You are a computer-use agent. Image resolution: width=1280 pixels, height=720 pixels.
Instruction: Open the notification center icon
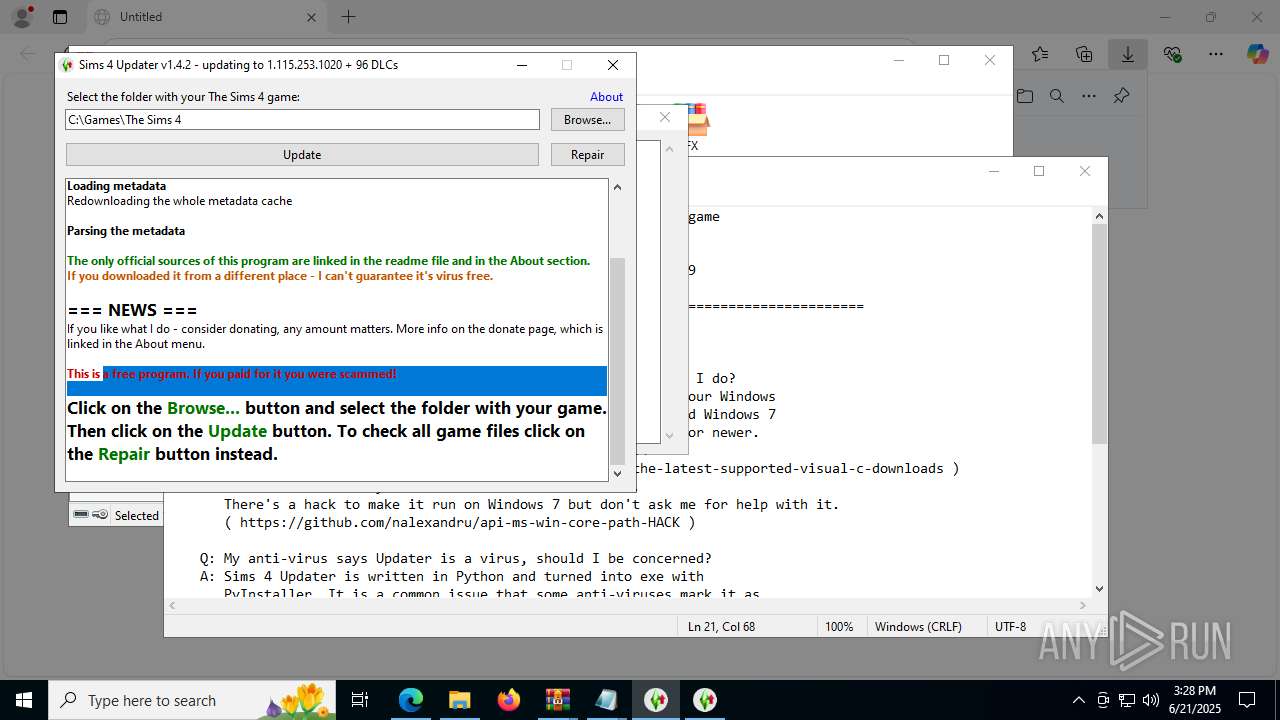pos(1247,700)
